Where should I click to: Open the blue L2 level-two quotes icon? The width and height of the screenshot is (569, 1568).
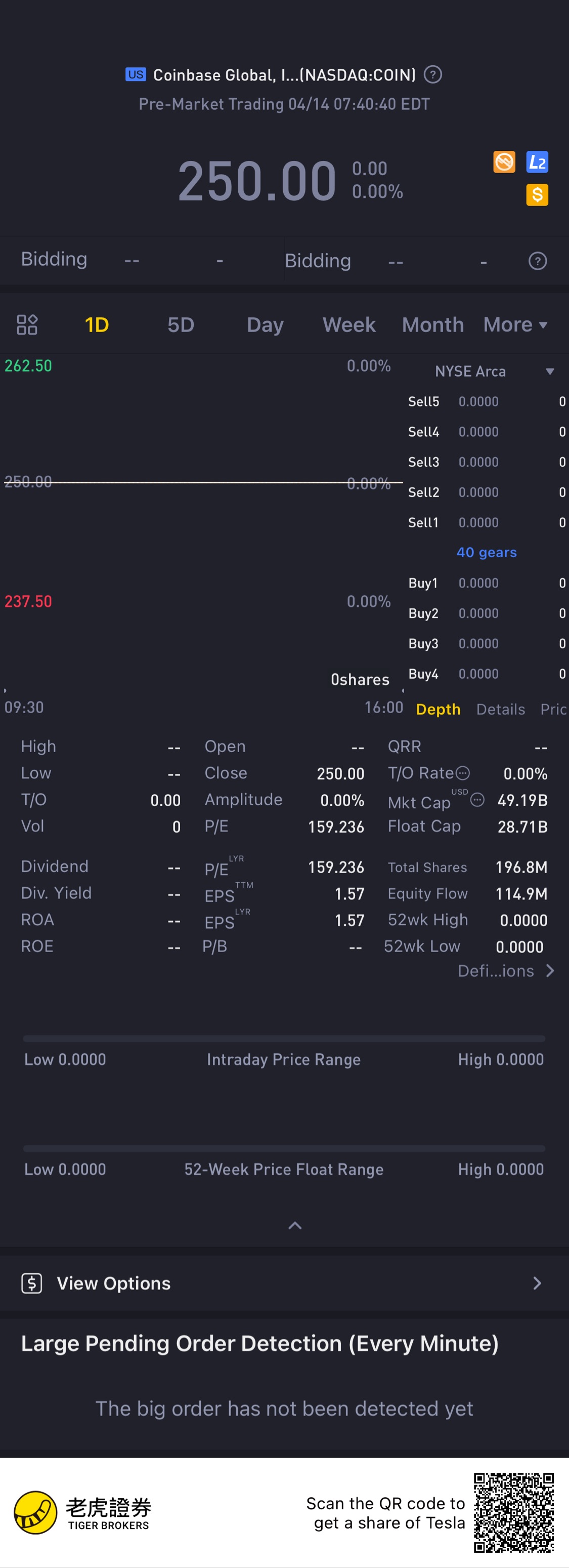point(537,162)
